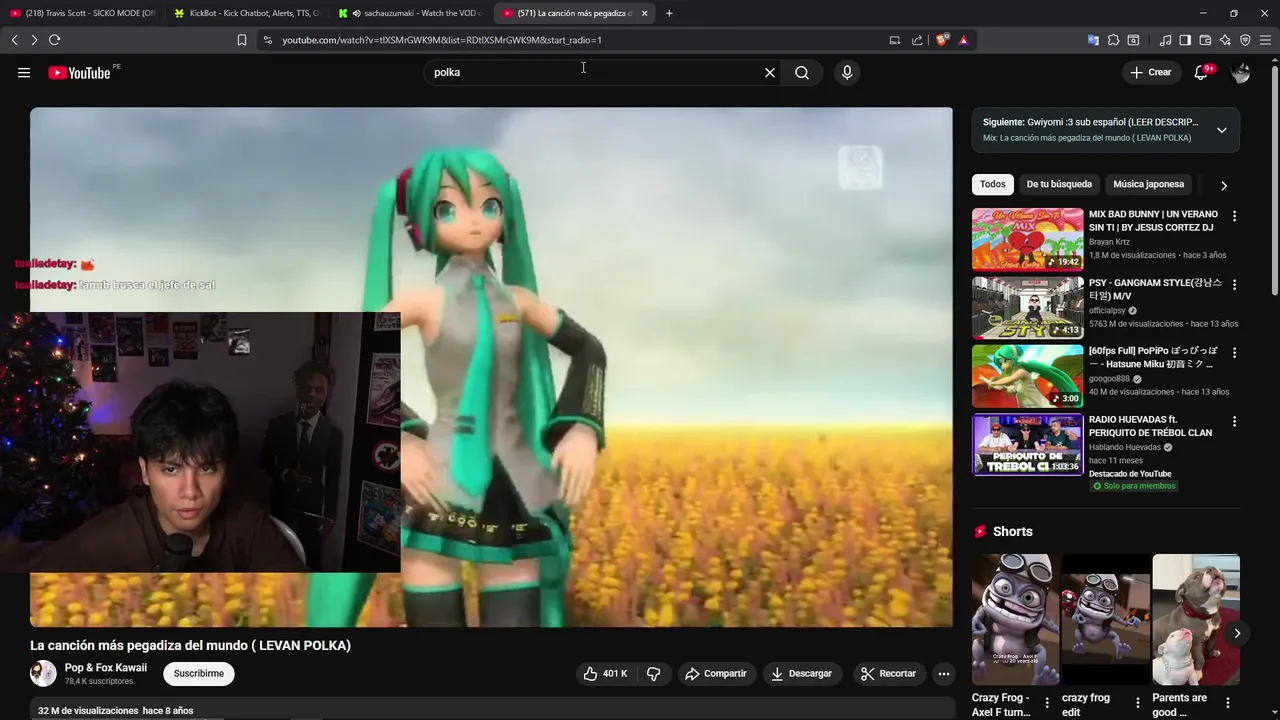The image size is (1280, 720).
Task: Show next Shorts with arrow button
Action: (x=1237, y=633)
